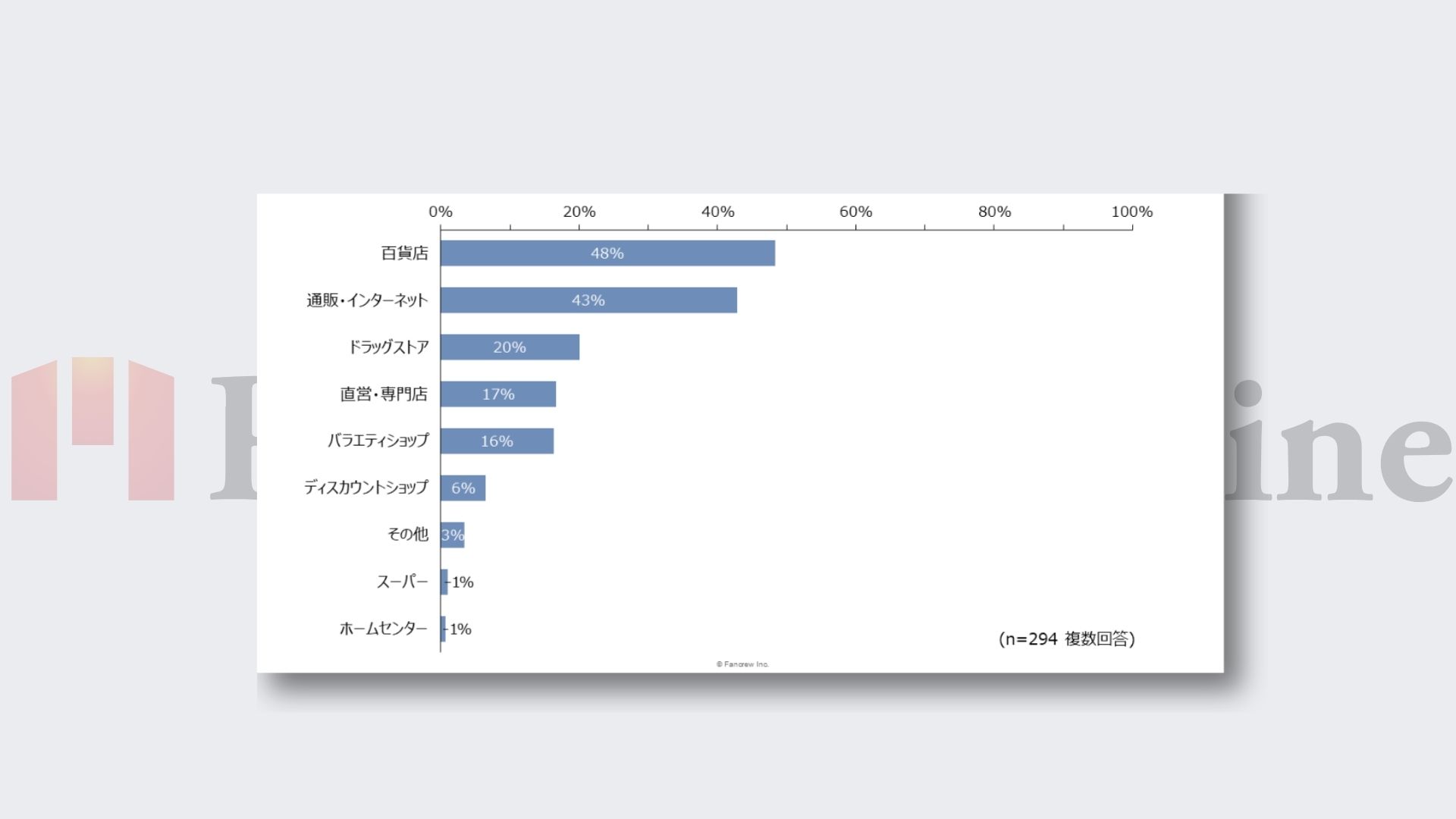Click the 40% axis tick label
Viewport: 1456px width, 819px height.
(x=717, y=212)
